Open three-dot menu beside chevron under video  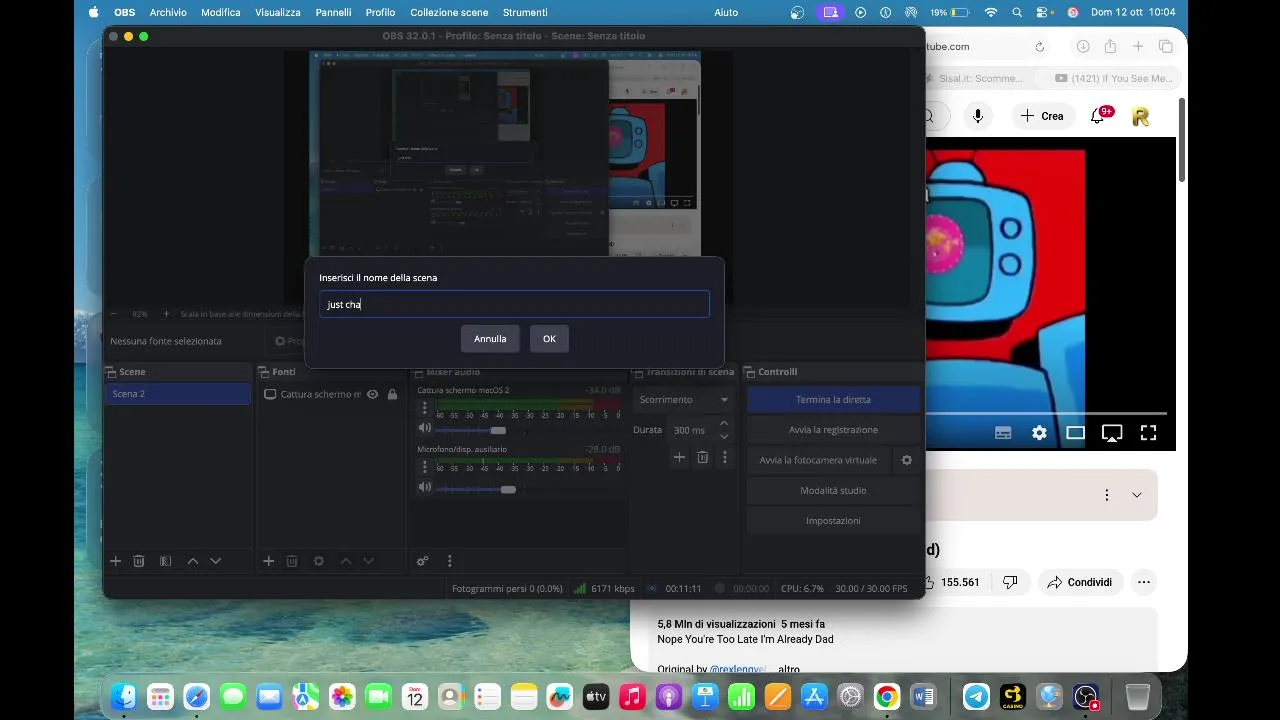(x=1106, y=495)
